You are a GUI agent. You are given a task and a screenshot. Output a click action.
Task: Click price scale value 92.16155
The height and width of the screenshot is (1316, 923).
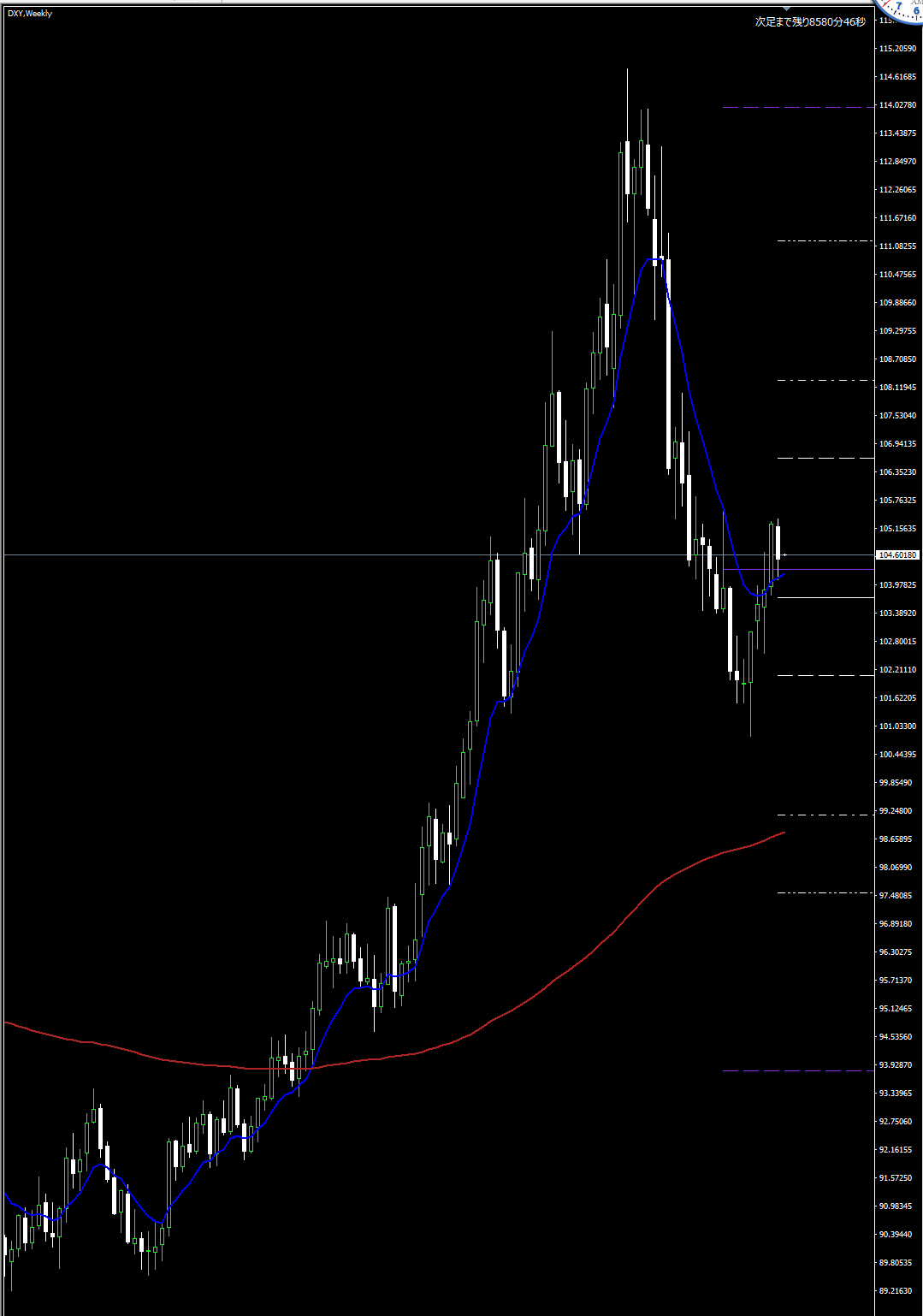point(896,1150)
